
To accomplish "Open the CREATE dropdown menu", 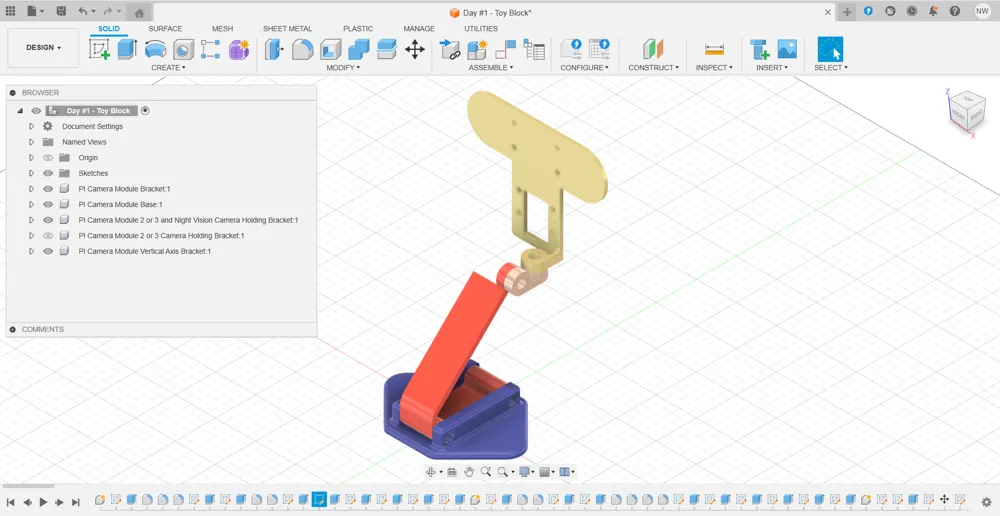I will pos(168,68).
